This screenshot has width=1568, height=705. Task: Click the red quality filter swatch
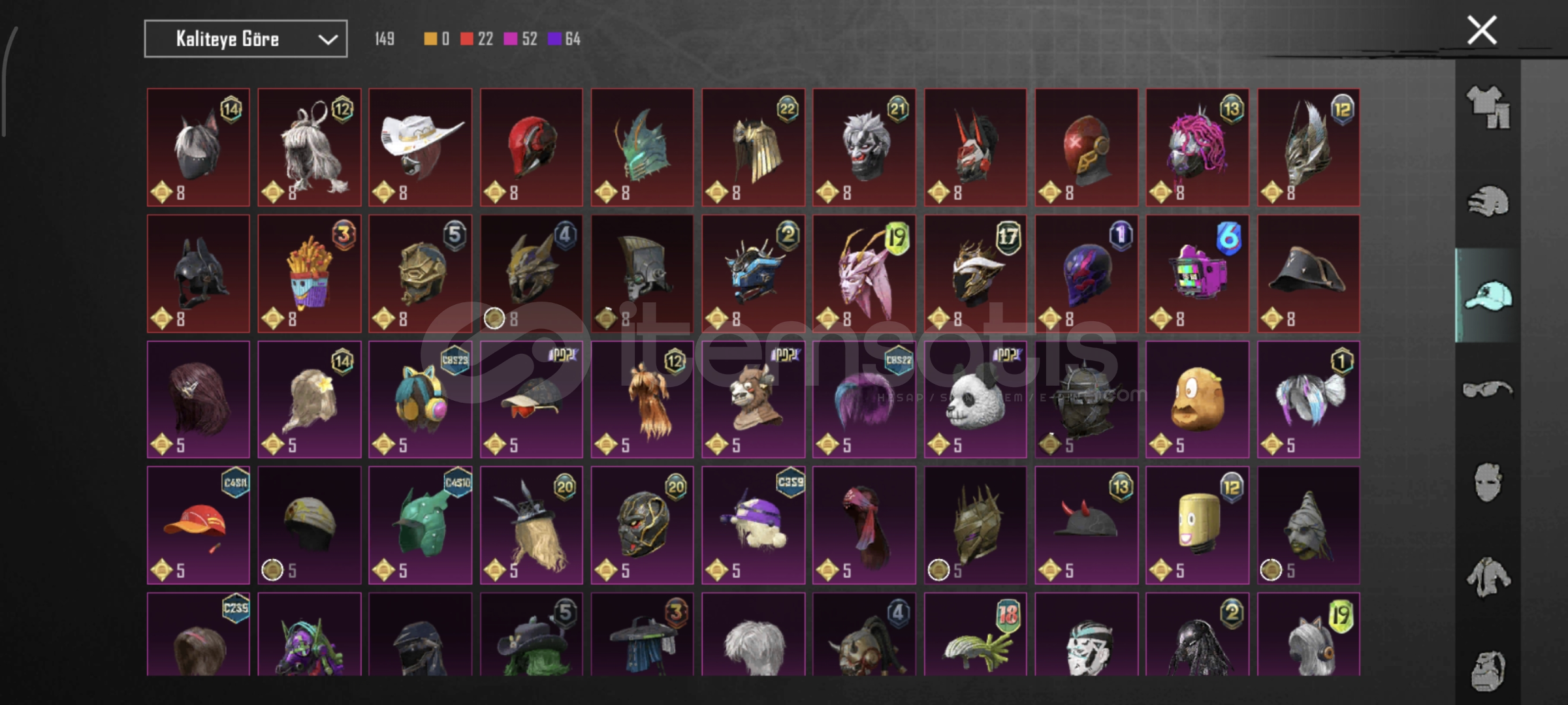tap(466, 39)
